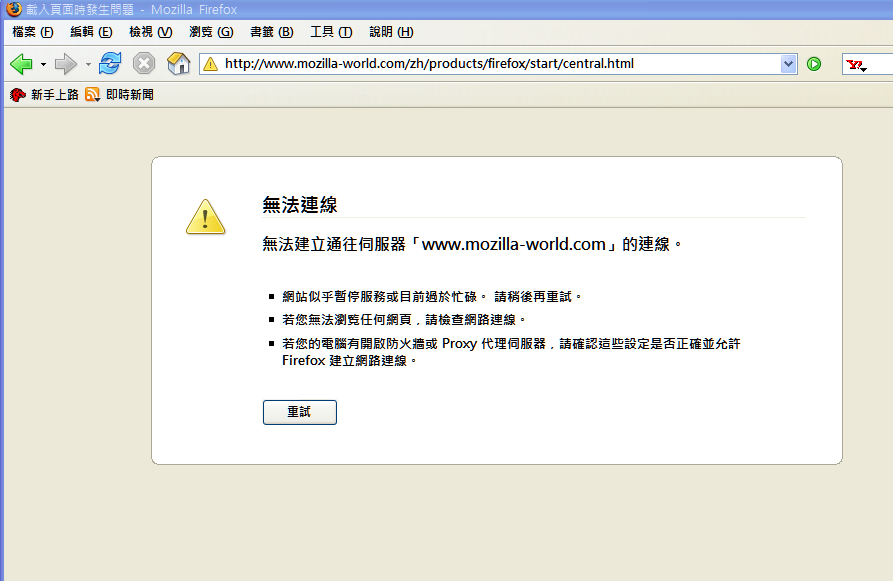Open the 編輯 (E) menu
Viewport: 893px width, 581px height.
(91, 32)
